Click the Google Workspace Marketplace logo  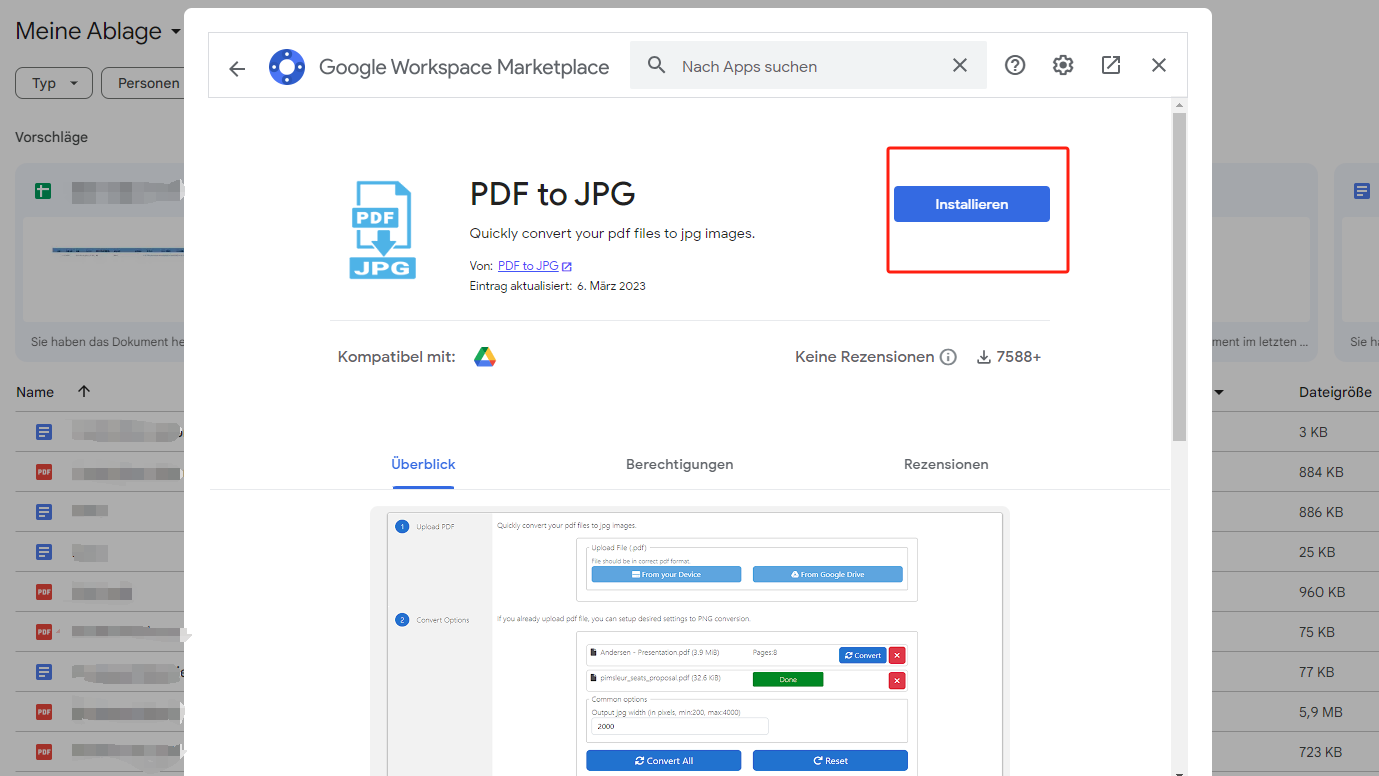coord(286,67)
